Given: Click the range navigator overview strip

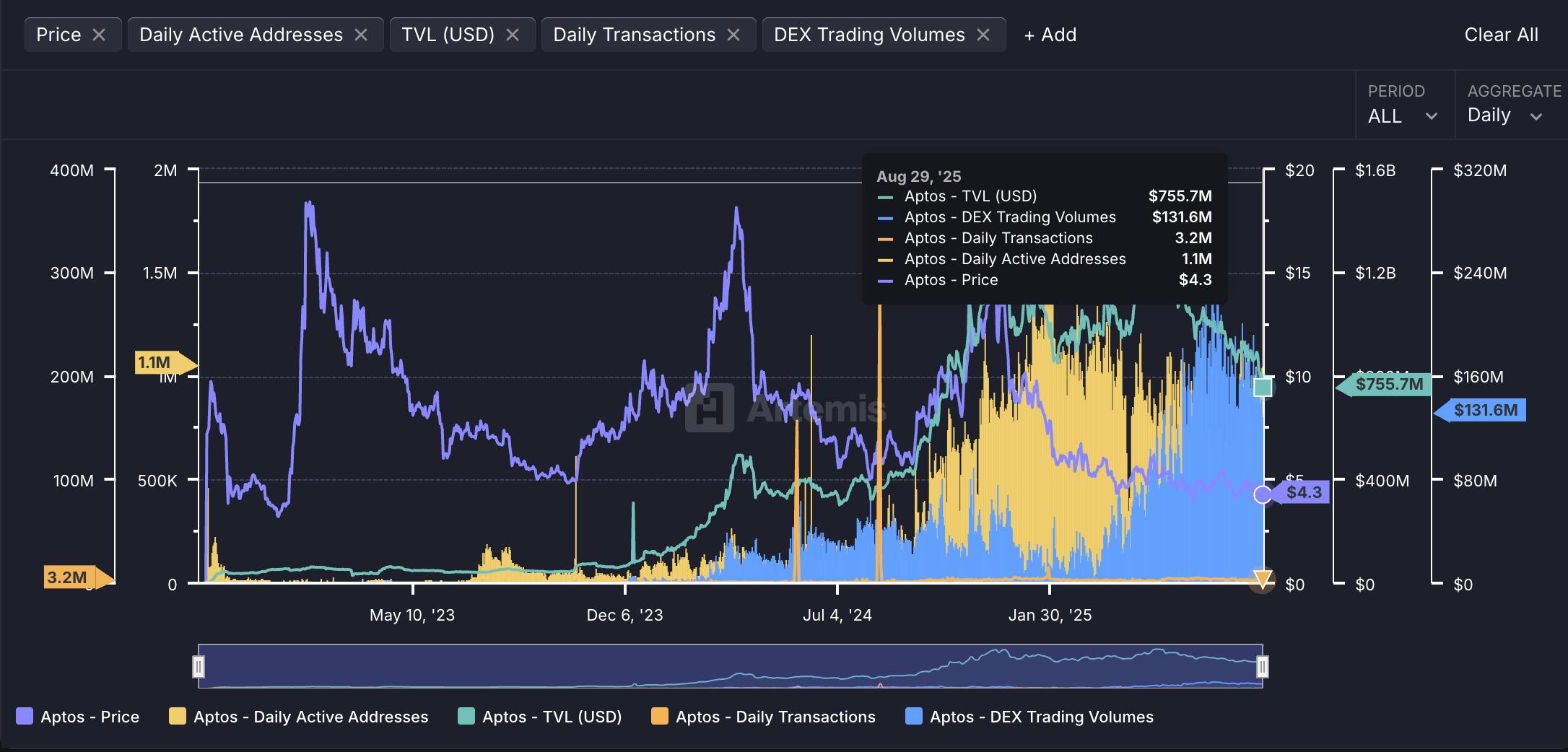Looking at the screenshot, I should click(731, 666).
